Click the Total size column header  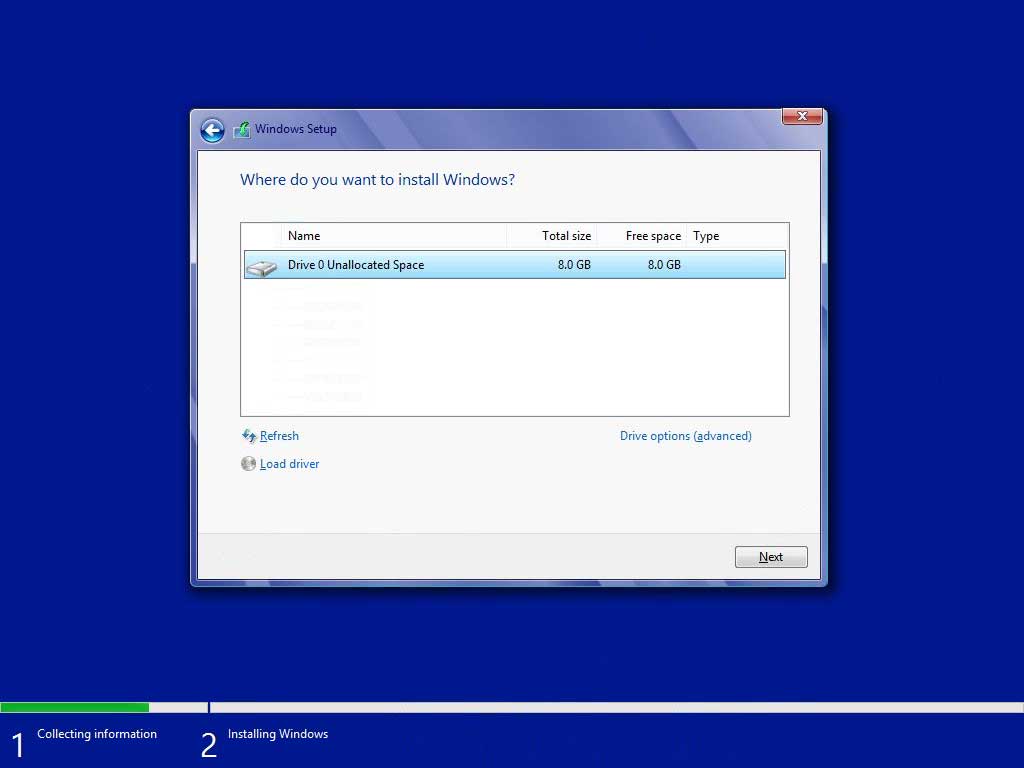coord(552,236)
